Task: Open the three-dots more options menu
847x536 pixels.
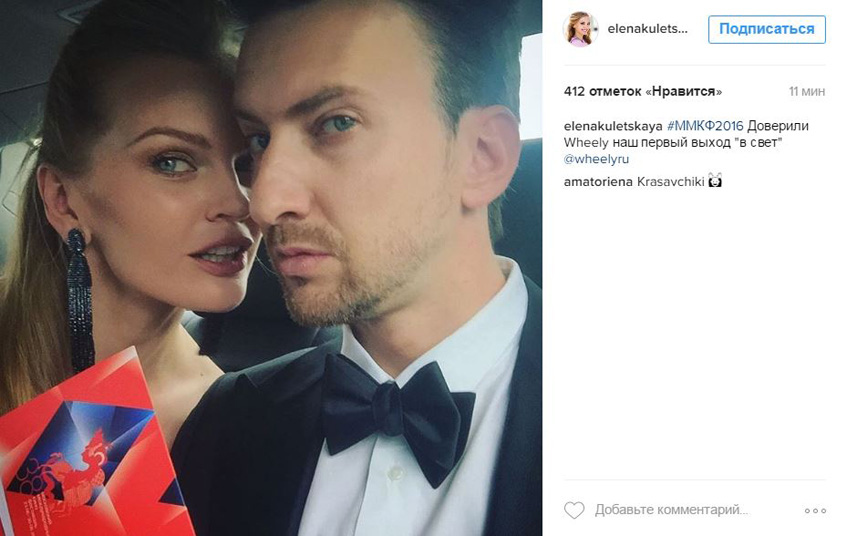Action: 815,511
